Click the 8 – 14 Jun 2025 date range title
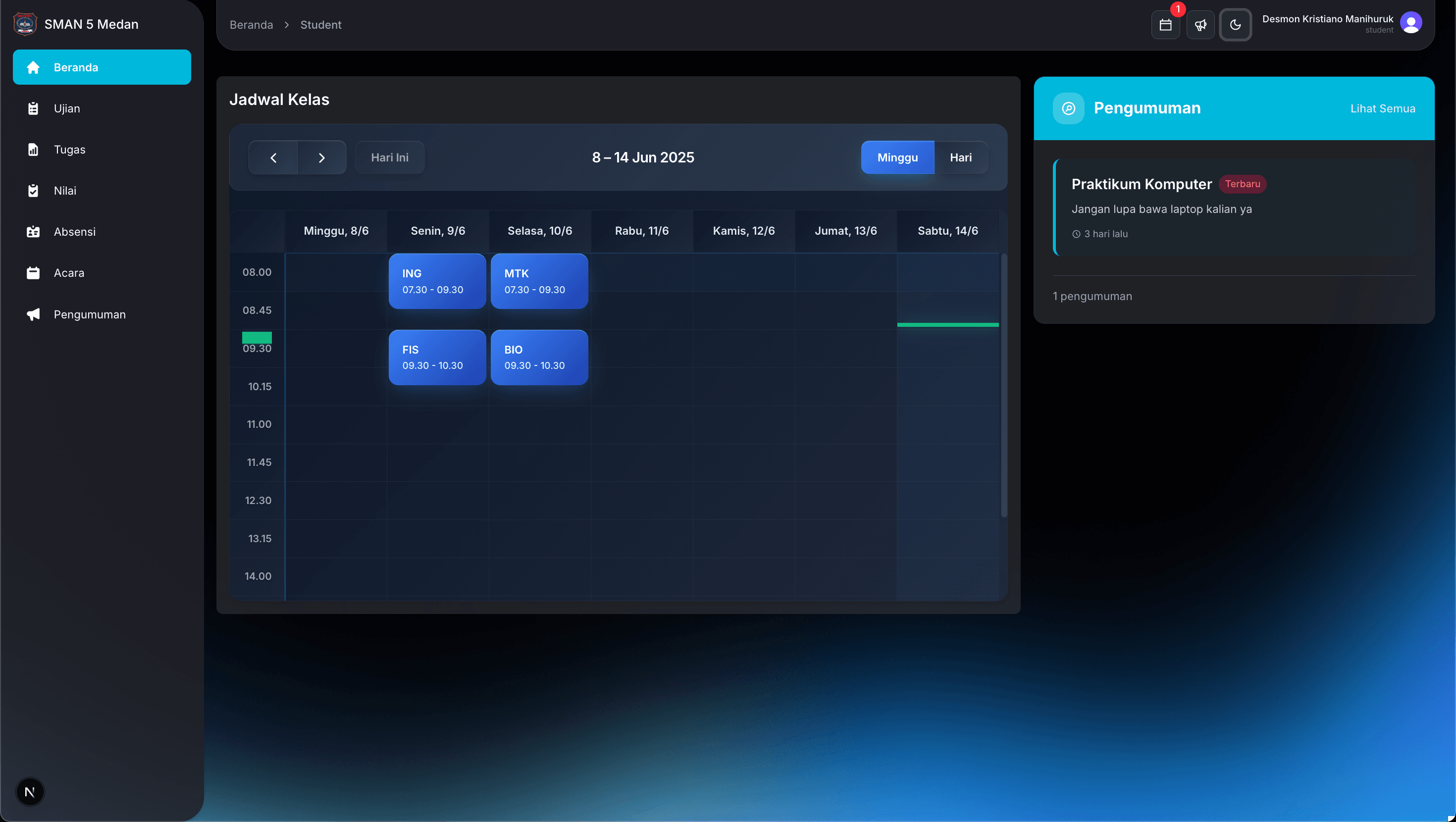1456x822 pixels. (643, 158)
